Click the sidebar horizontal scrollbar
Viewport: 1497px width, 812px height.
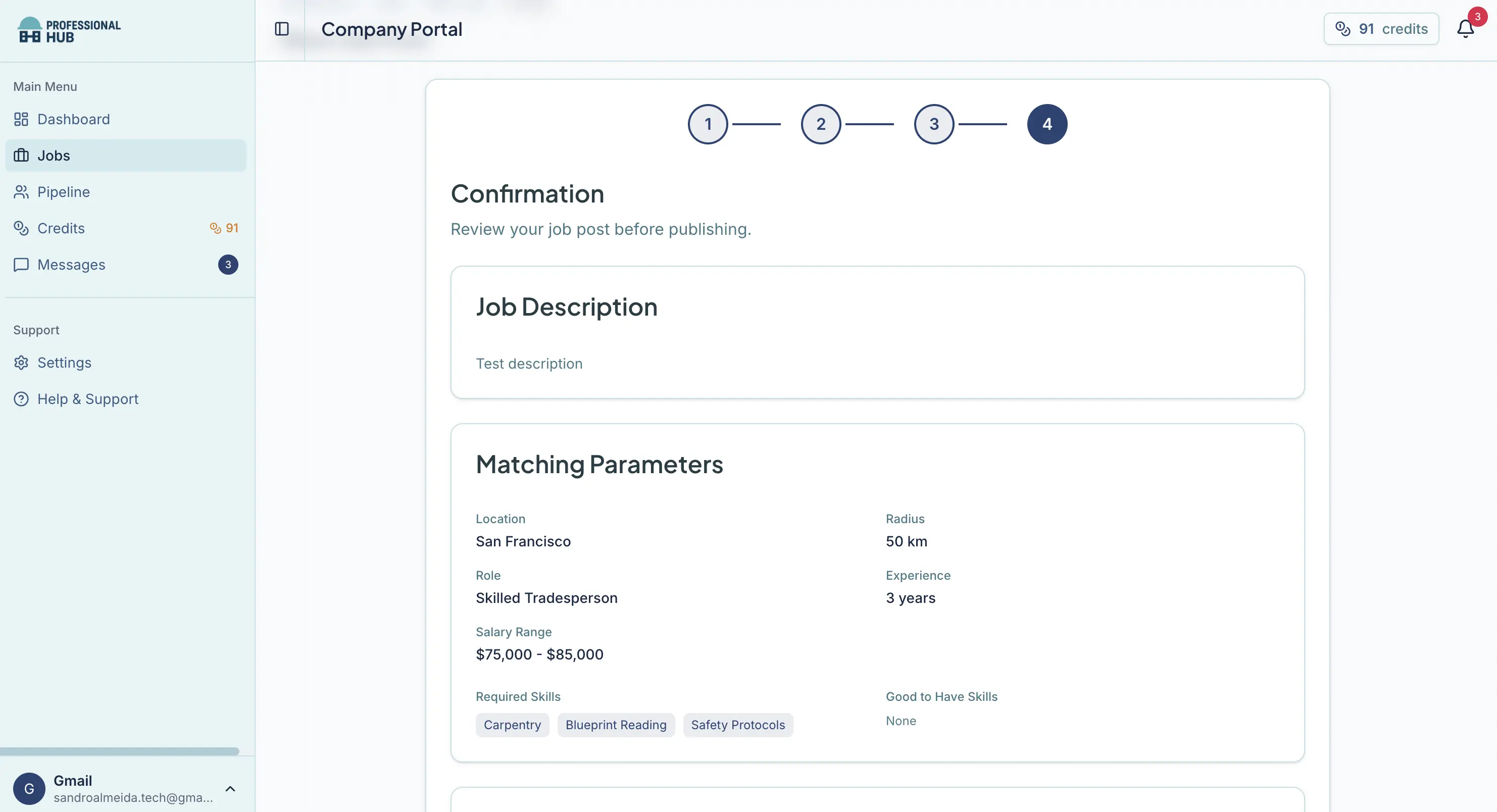tap(119, 751)
